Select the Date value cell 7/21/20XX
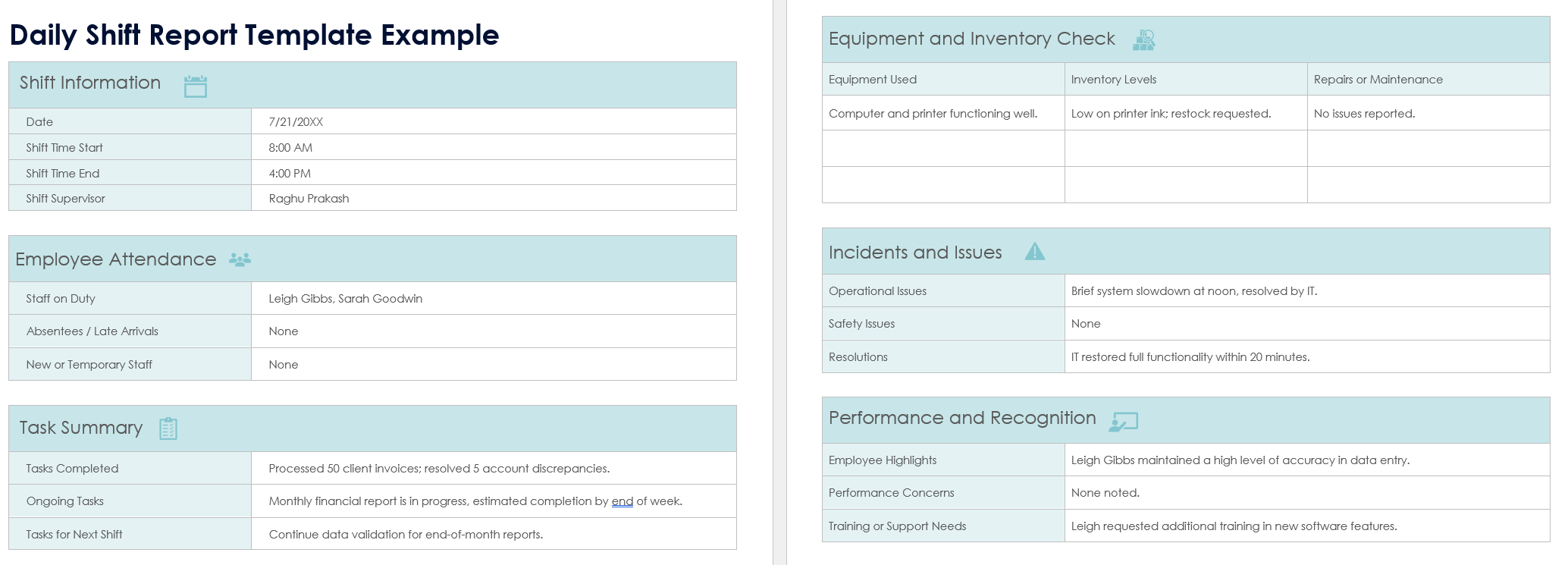 pyautogui.click(x=296, y=122)
